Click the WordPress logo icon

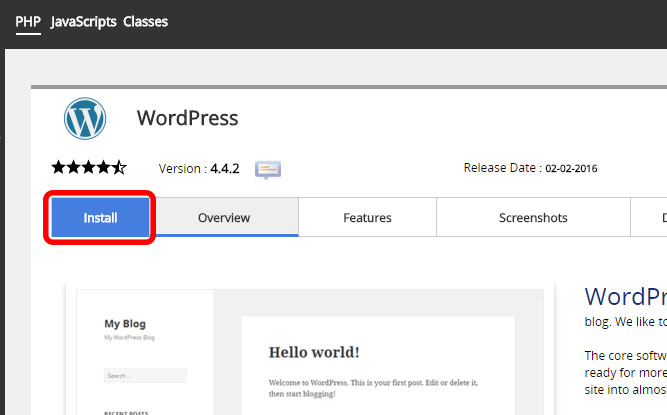pyautogui.click(x=85, y=118)
